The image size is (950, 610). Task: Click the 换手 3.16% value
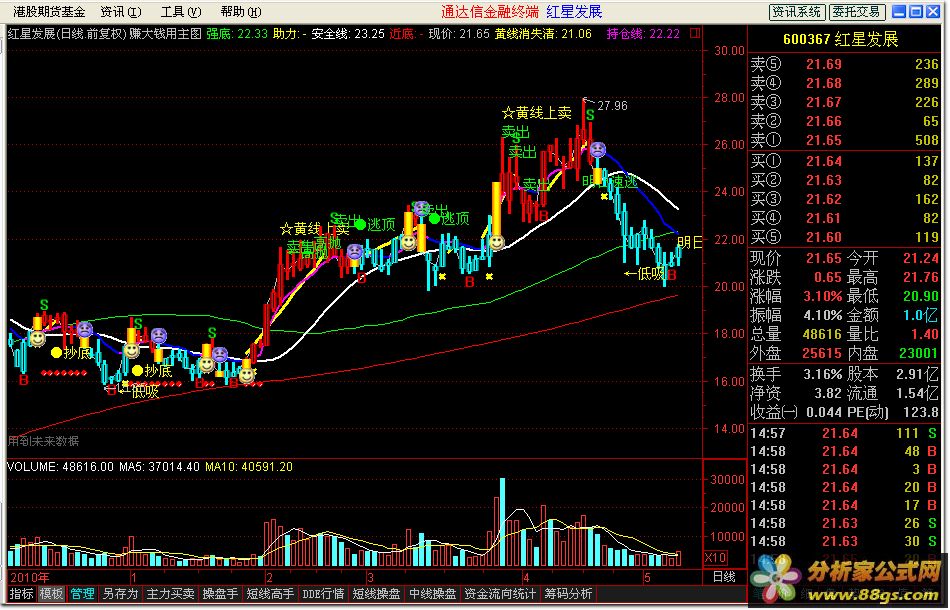pos(823,374)
